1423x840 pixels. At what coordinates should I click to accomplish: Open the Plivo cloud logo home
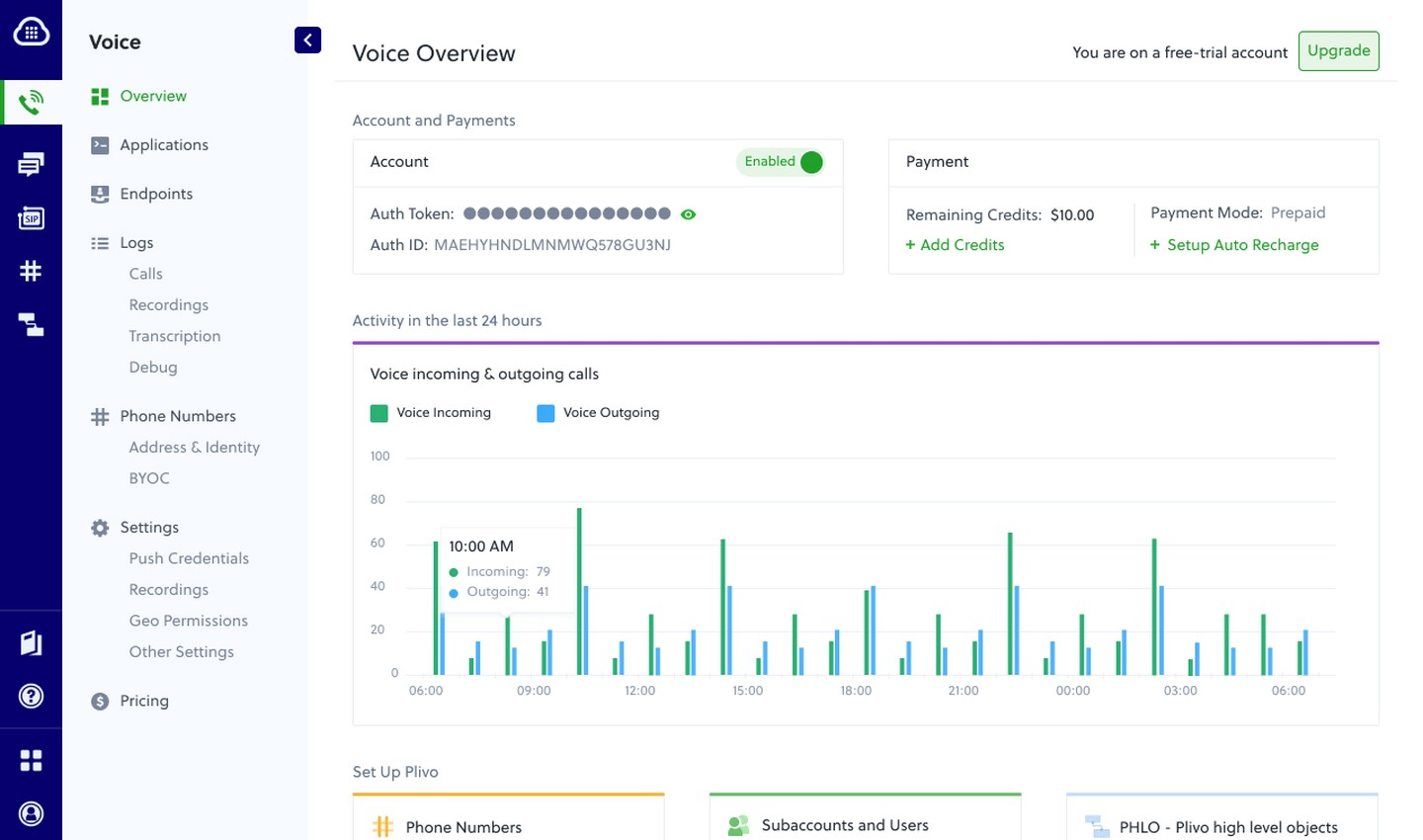(x=31, y=32)
